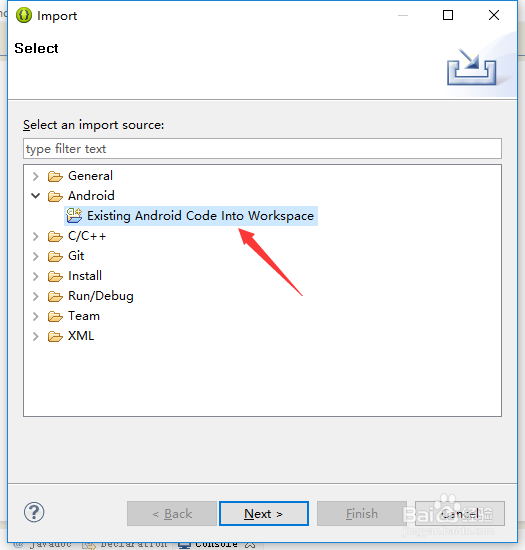Expand the C/C++ category

click(x=35, y=236)
